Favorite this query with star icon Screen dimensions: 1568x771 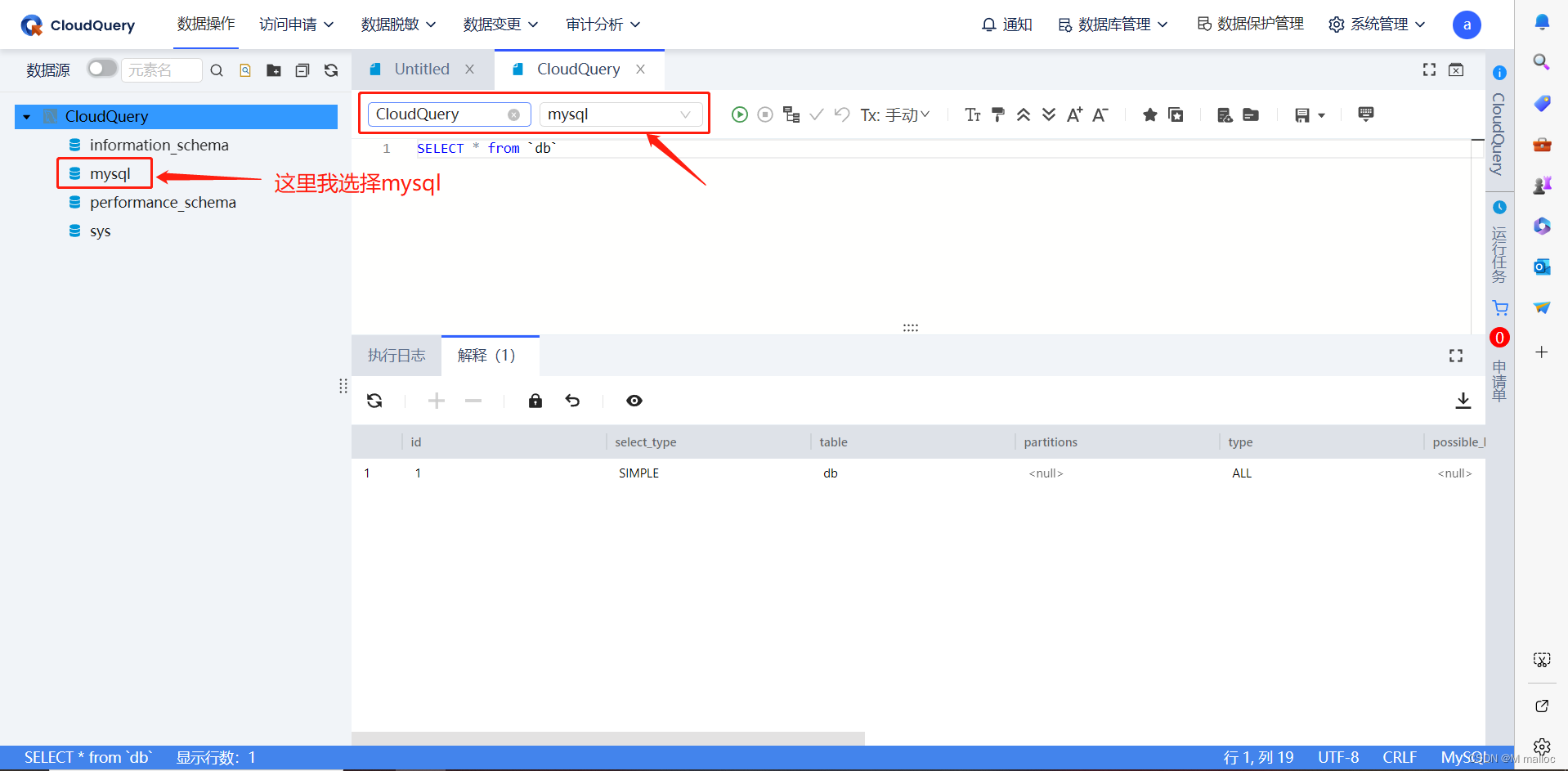pyautogui.click(x=1149, y=114)
